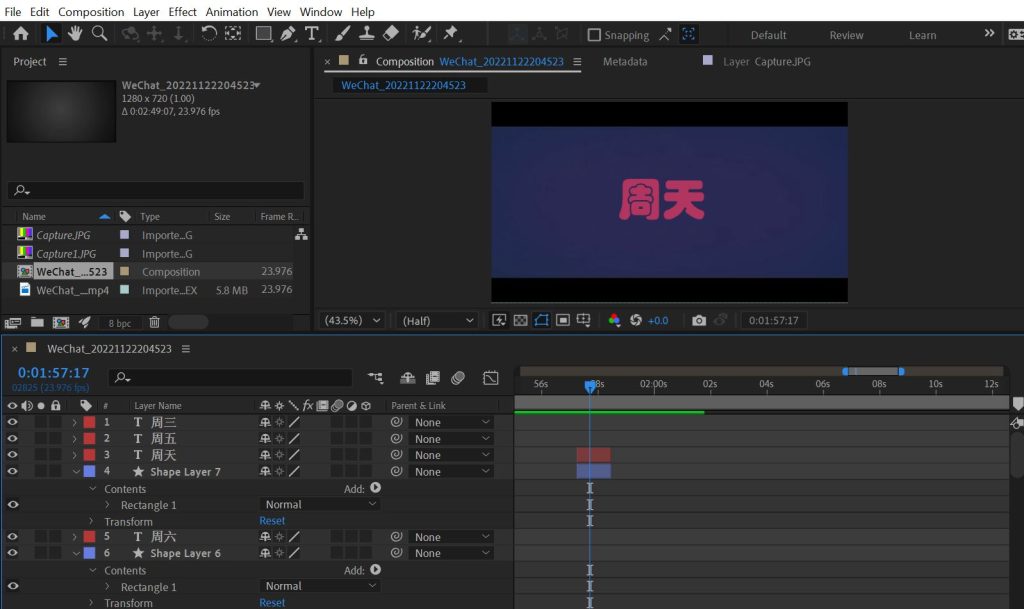Click Reset for Shape Layer 7 Transform
Viewport: 1024px width, 609px height.
272,521
